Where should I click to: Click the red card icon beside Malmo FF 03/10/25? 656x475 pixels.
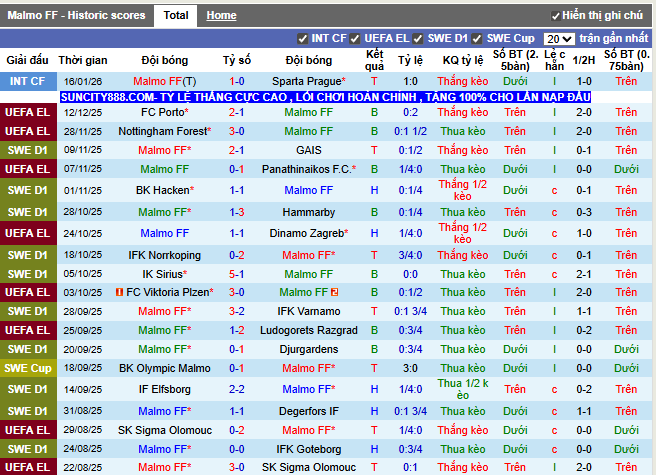(x=334, y=292)
